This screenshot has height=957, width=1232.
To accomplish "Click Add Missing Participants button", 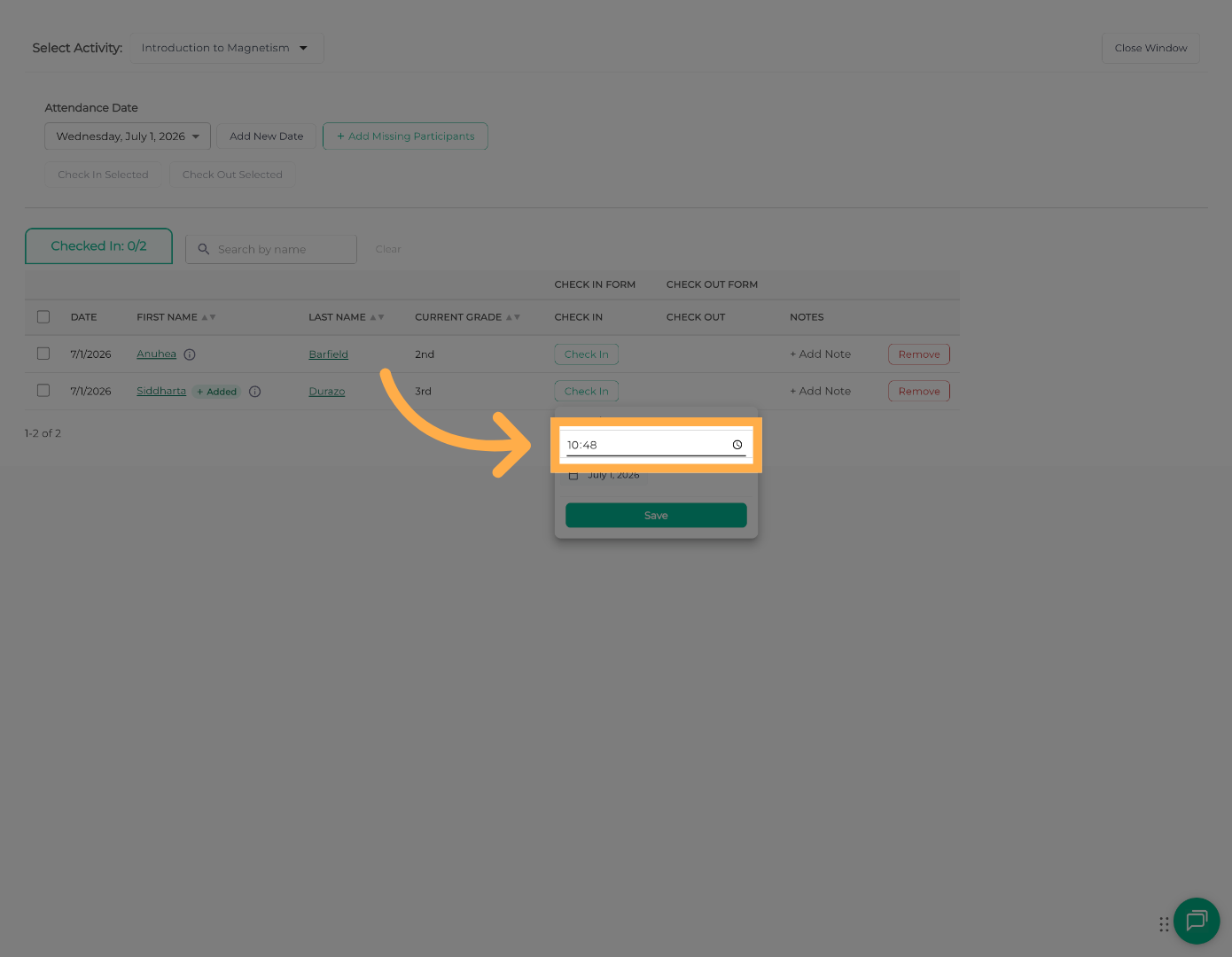I will (405, 136).
